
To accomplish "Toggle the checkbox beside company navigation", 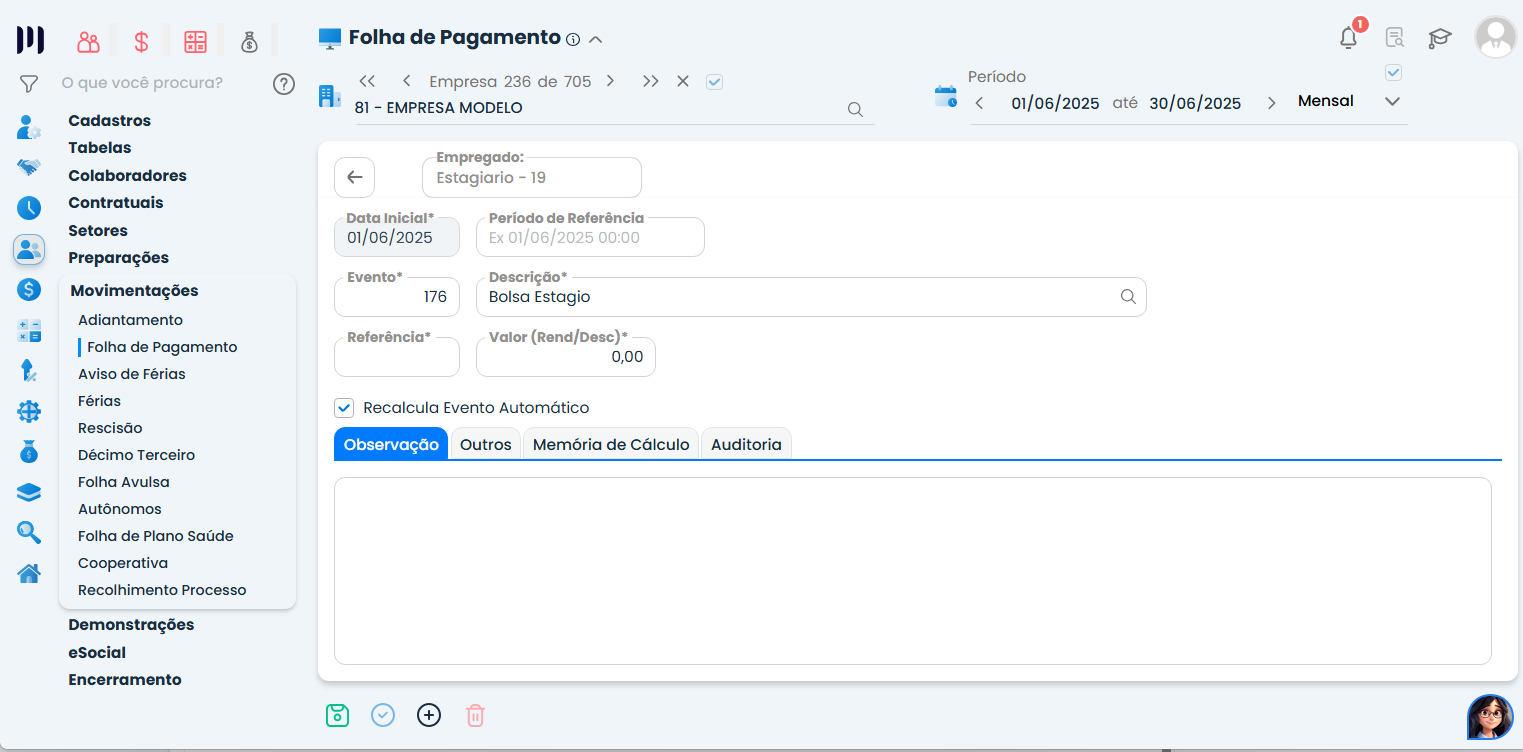I will pyautogui.click(x=714, y=82).
